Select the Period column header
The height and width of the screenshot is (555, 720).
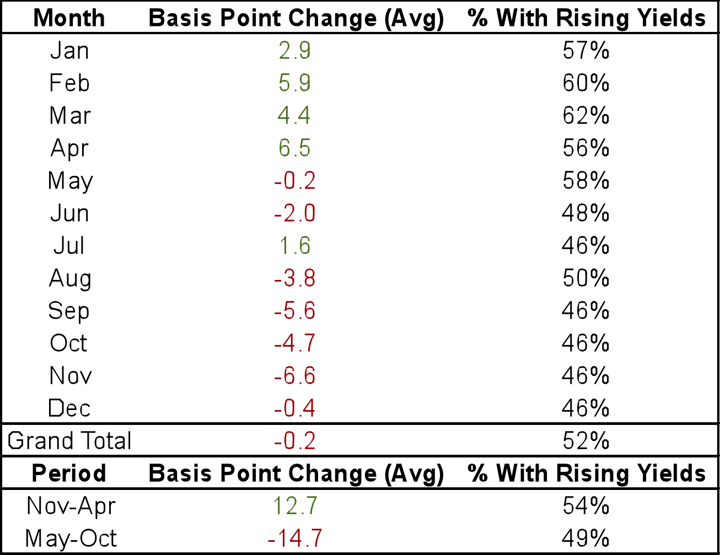point(68,473)
